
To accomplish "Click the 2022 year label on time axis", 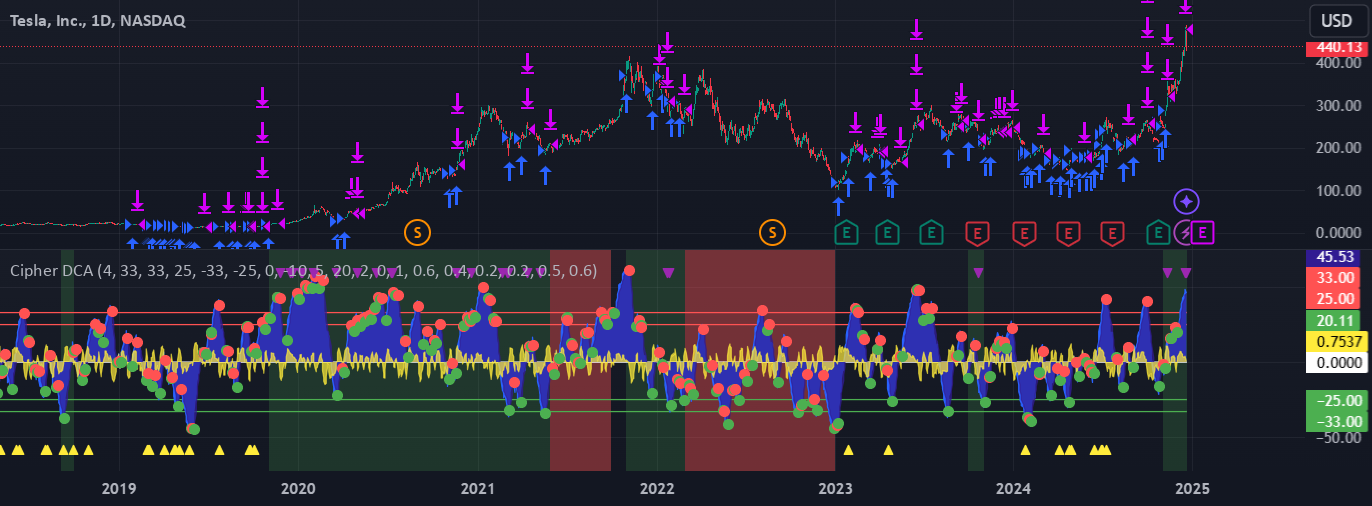I will coord(657,488).
